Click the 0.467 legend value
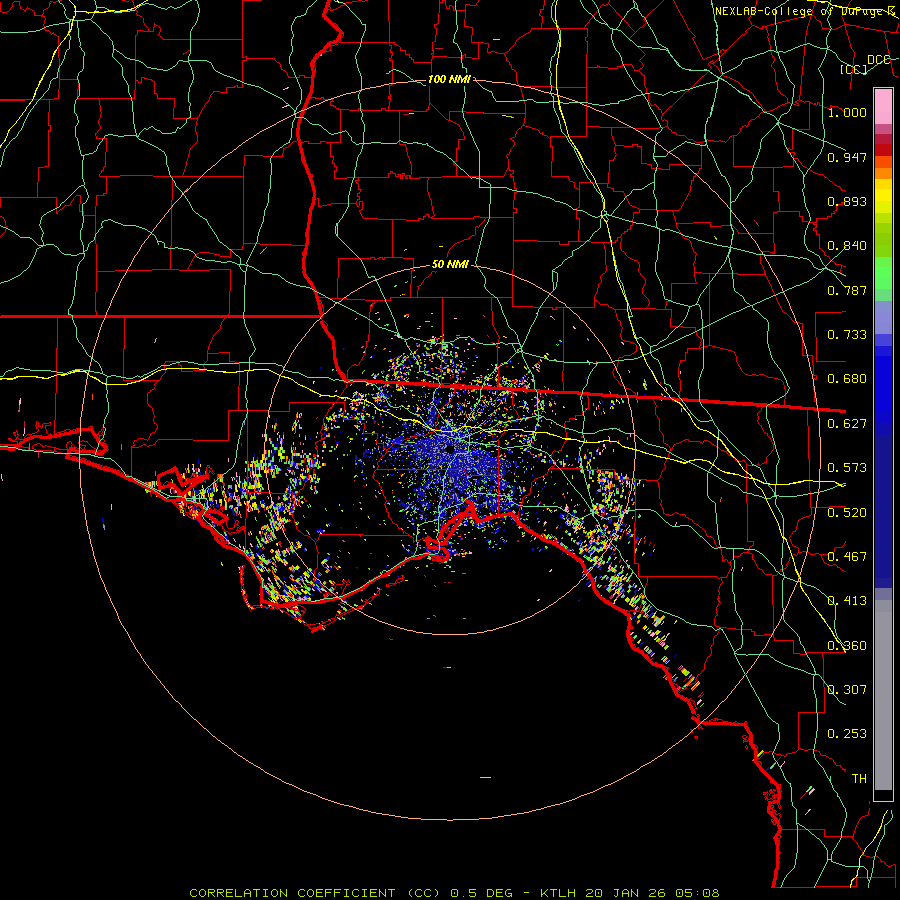The width and height of the screenshot is (900, 900). (x=847, y=557)
